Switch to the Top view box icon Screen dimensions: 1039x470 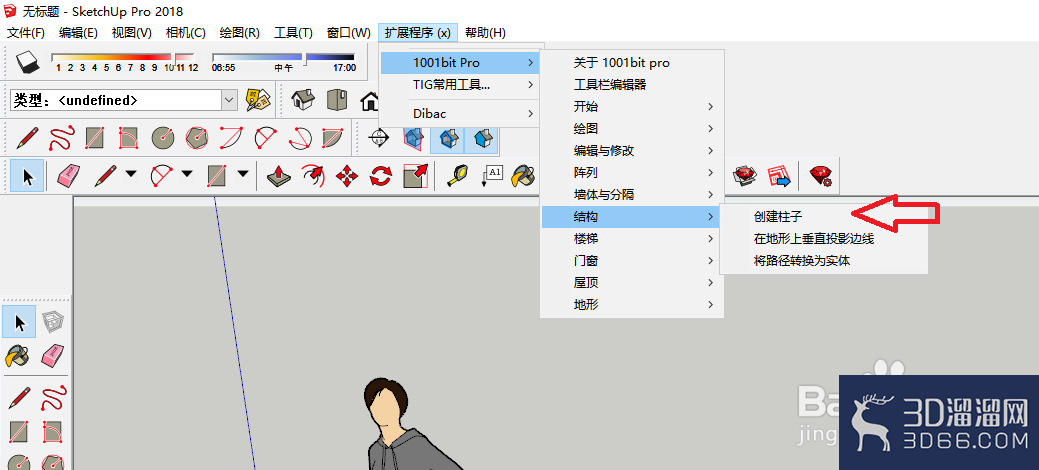(337, 100)
